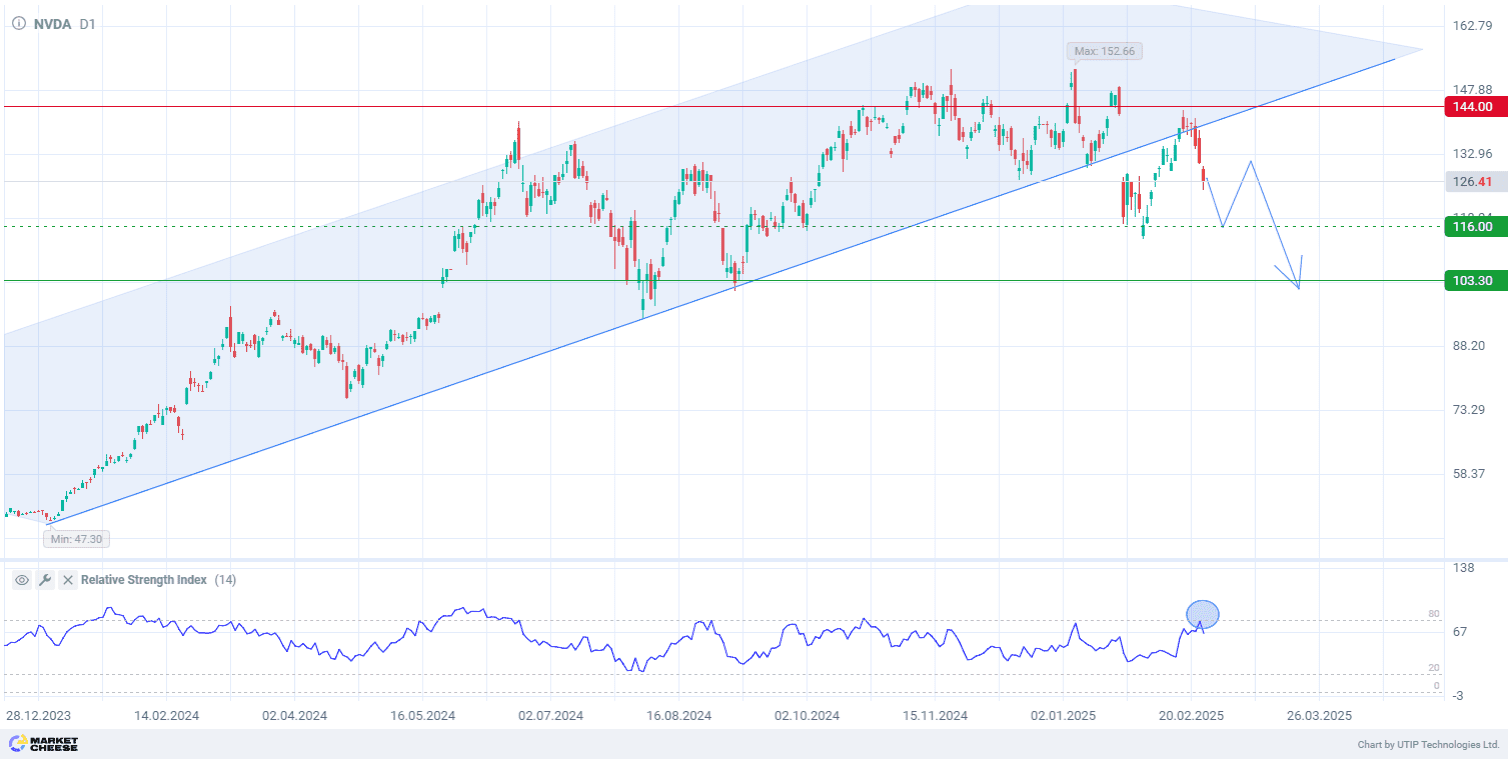
Task: Select the red 144.00 price level tag
Action: click(1474, 107)
